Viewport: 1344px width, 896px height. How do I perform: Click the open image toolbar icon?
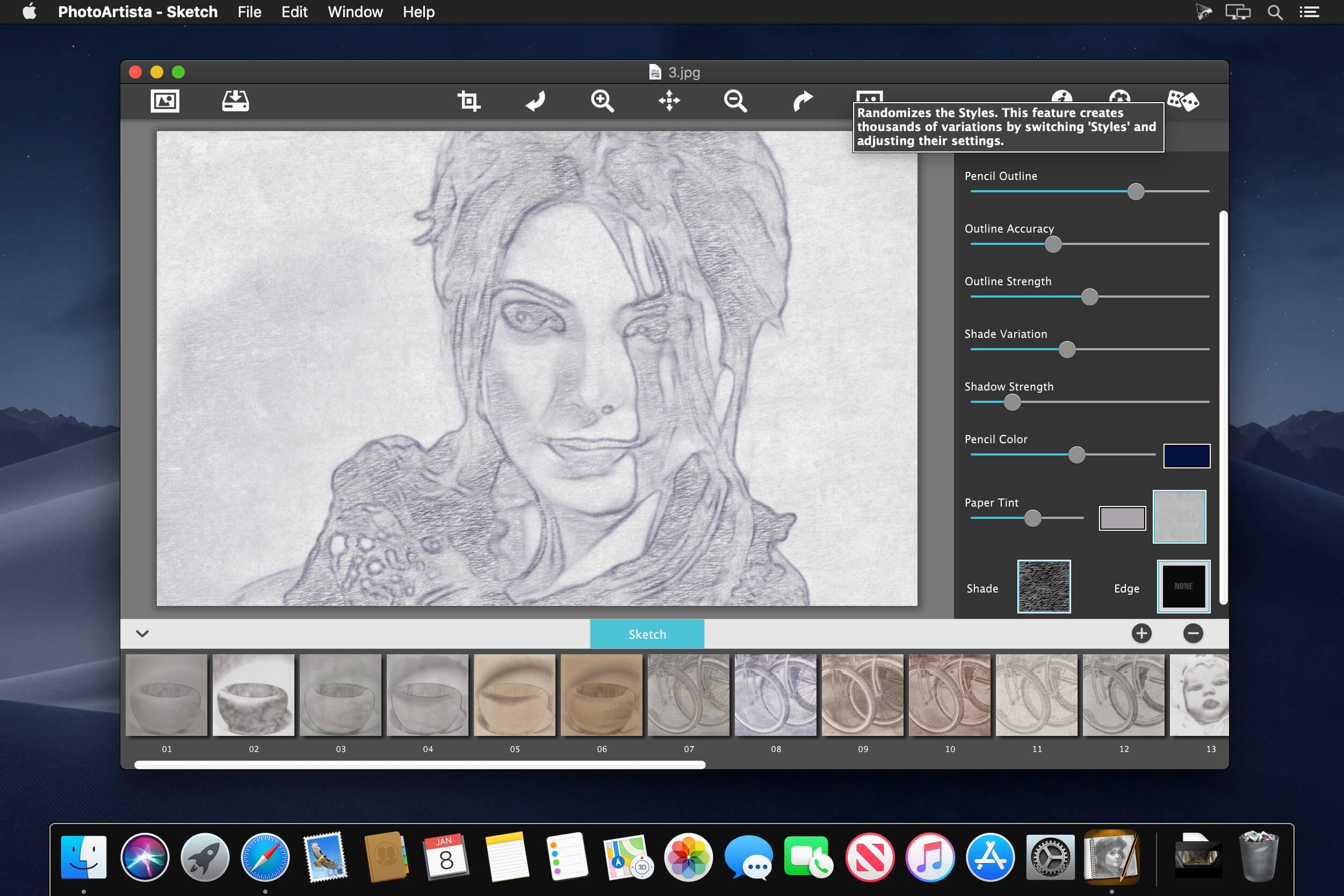(164, 101)
